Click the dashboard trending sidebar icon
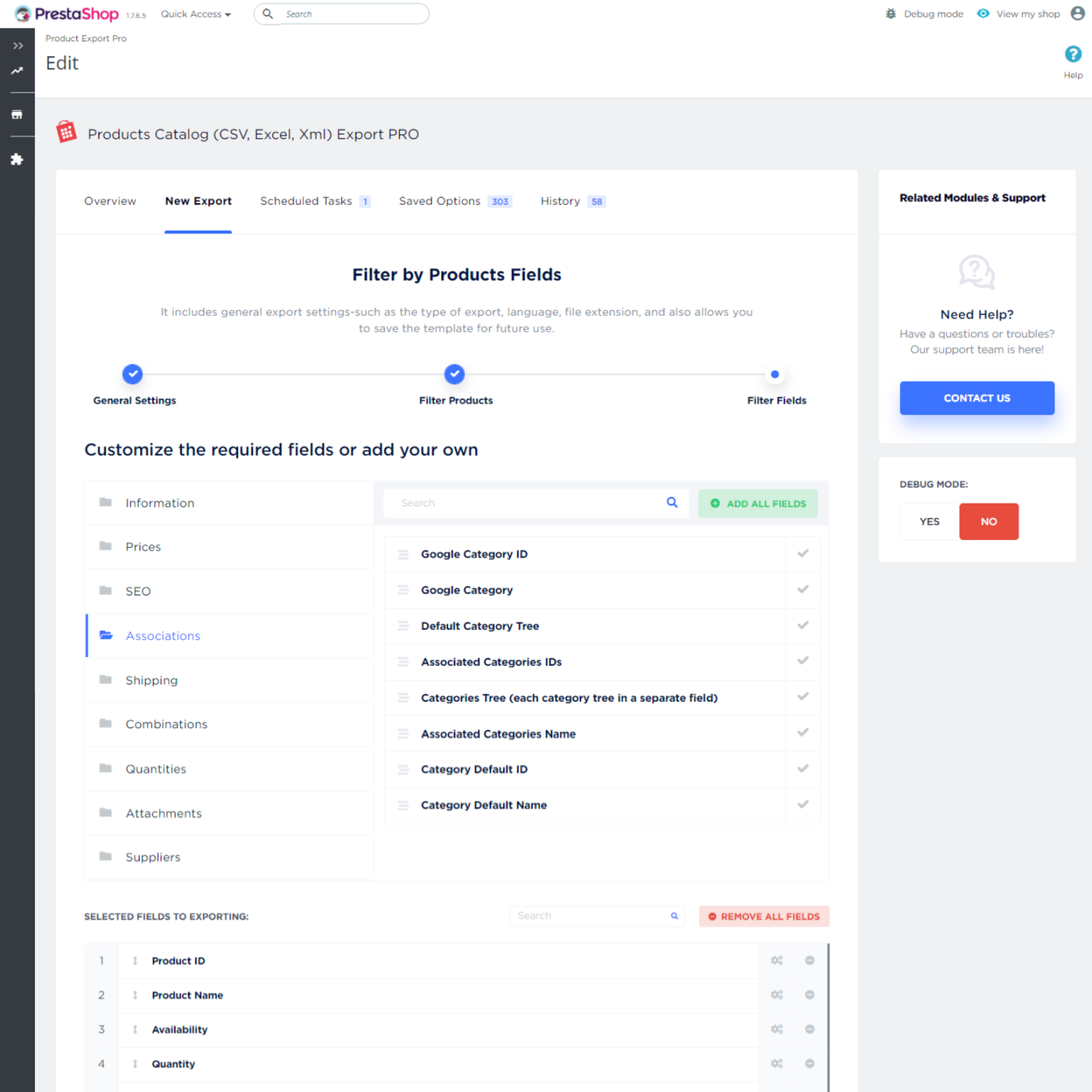The width and height of the screenshot is (1092, 1092). [17, 70]
